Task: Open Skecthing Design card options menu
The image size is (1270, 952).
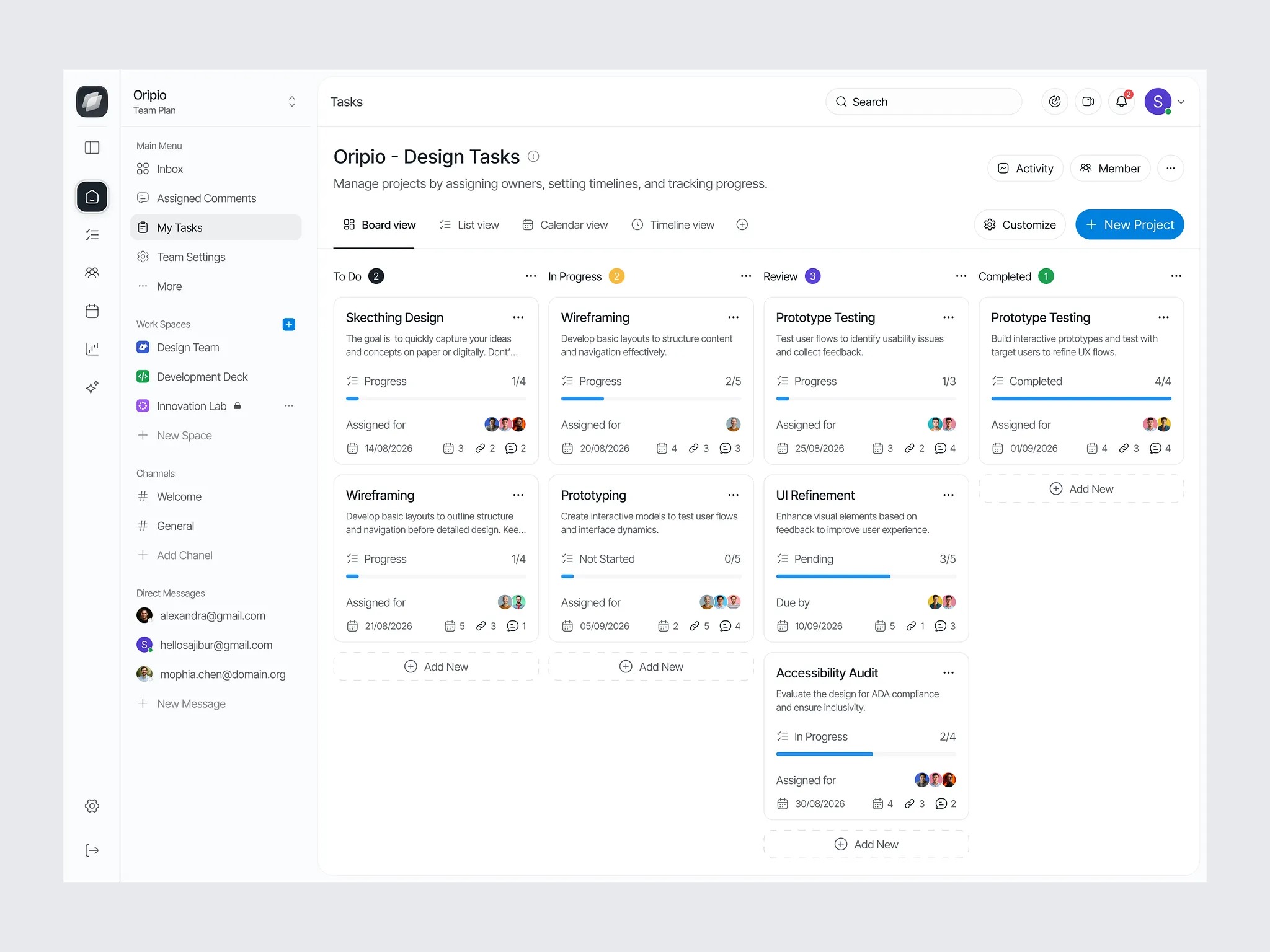Action: pos(518,317)
